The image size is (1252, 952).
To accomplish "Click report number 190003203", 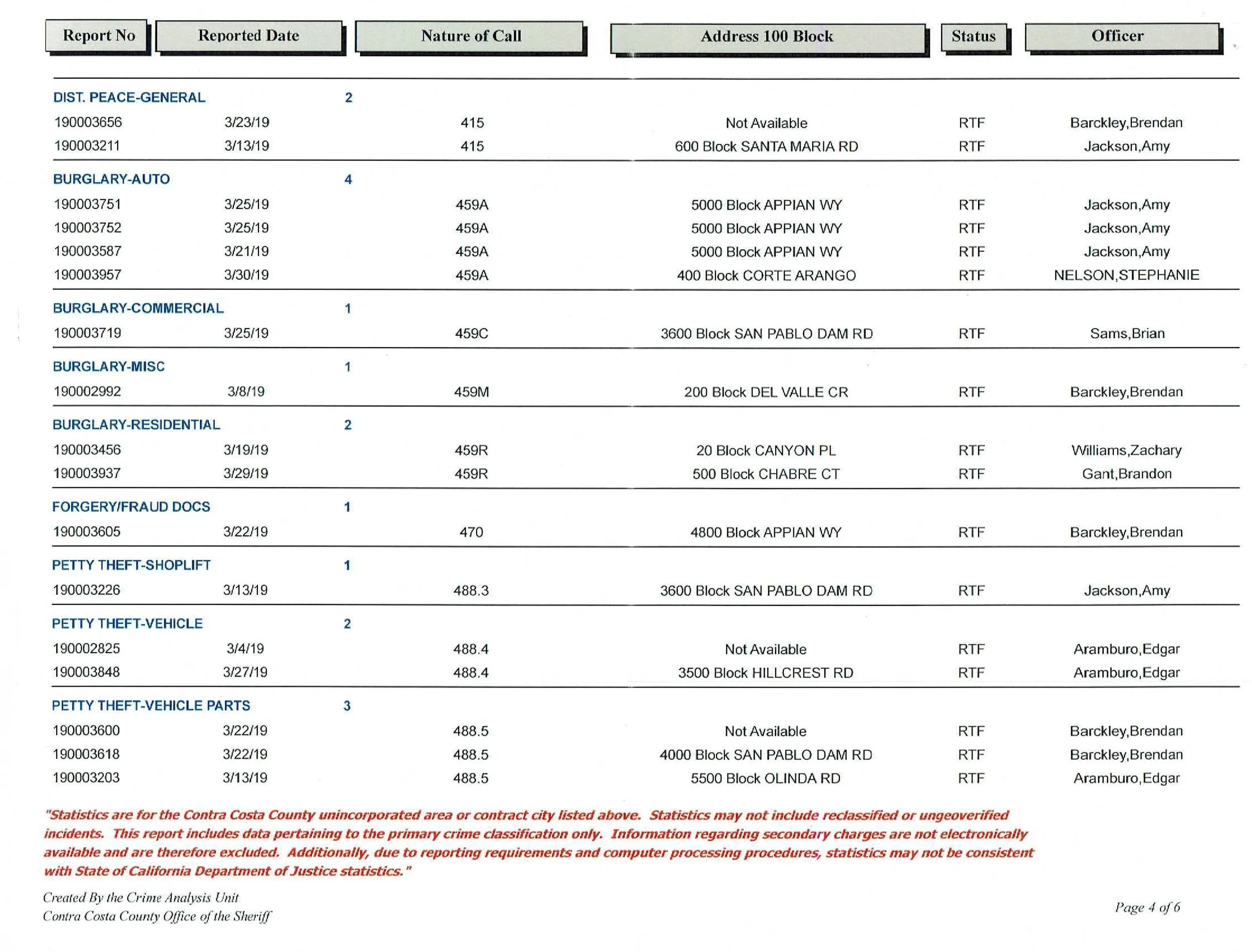I will click(86, 778).
